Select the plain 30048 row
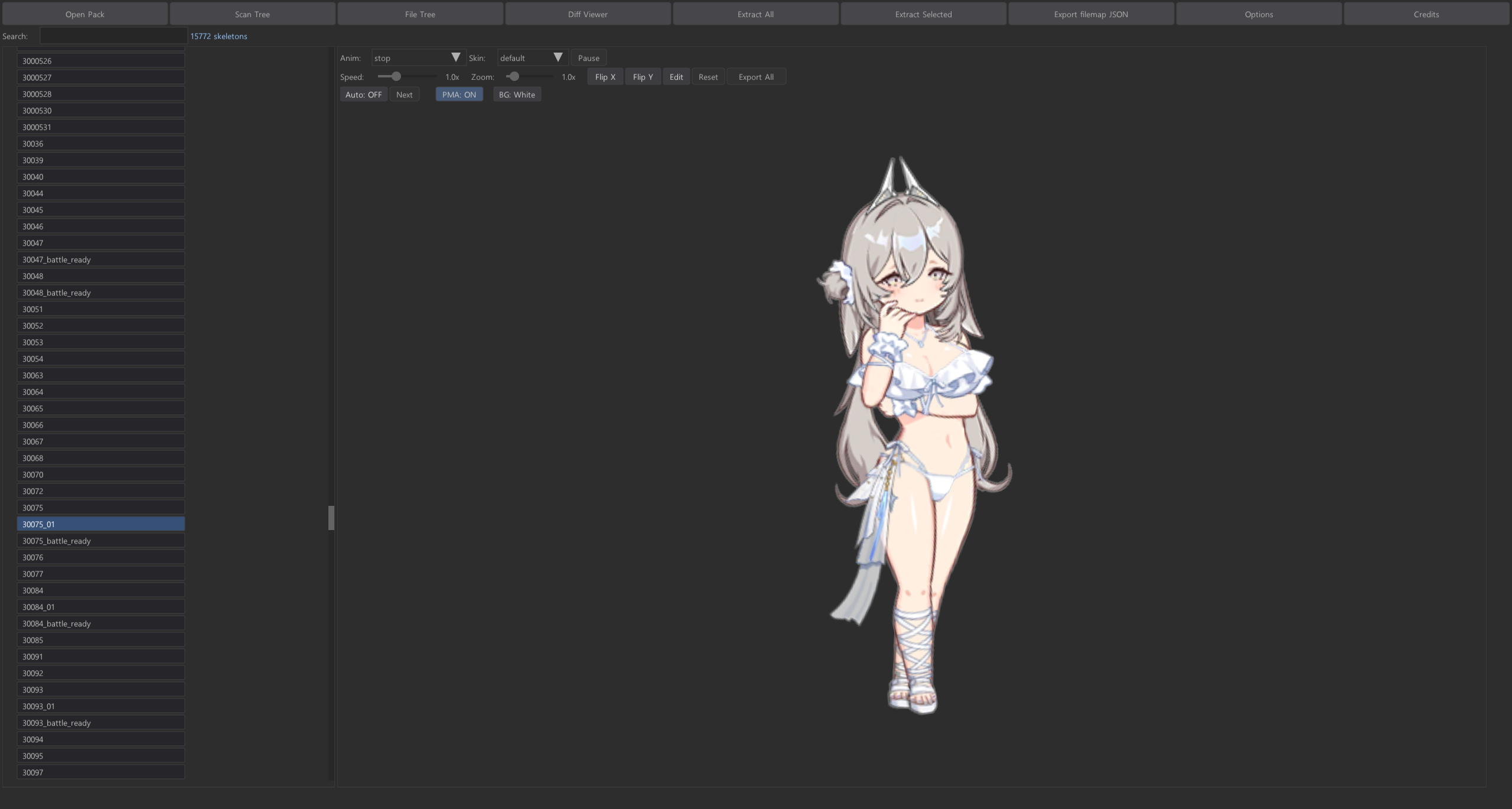The width and height of the screenshot is (1512, 809). pos(101,276)
